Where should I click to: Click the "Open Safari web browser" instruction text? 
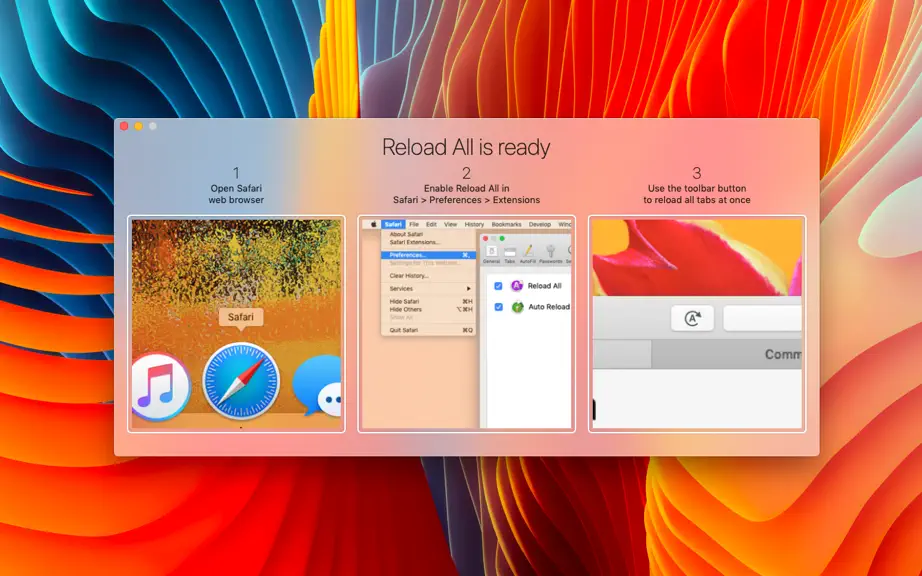[236, 194]
